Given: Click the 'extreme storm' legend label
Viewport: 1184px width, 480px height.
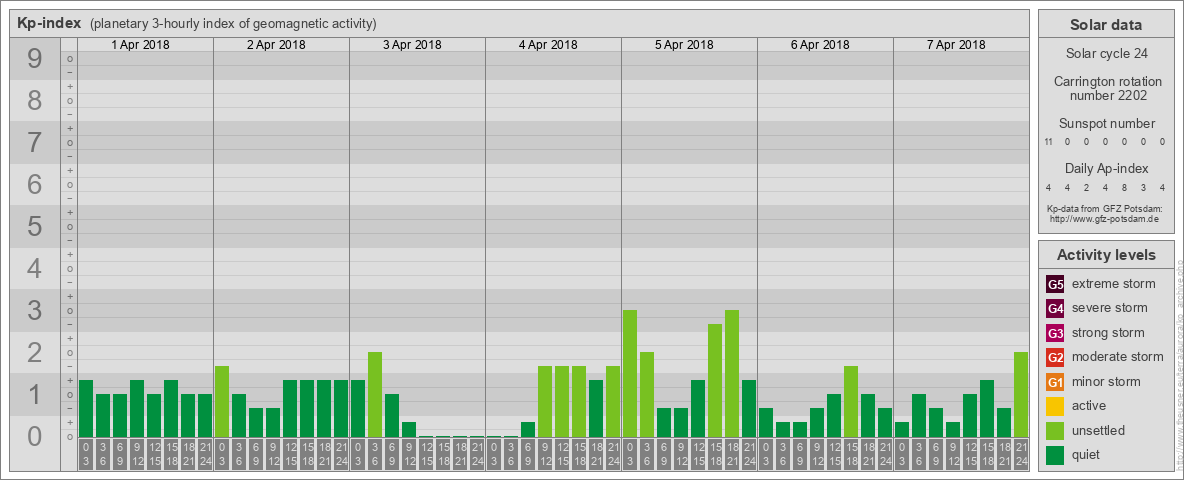Looking at the screenshot, I should point(1114,284).
